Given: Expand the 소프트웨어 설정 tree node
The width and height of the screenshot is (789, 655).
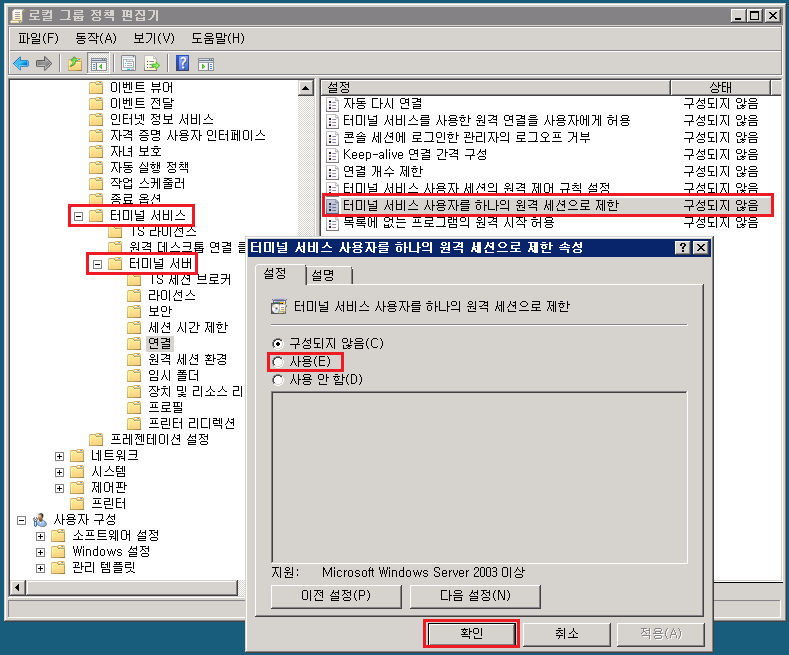Looking at the screenshot, I should [x=40, y=536].
